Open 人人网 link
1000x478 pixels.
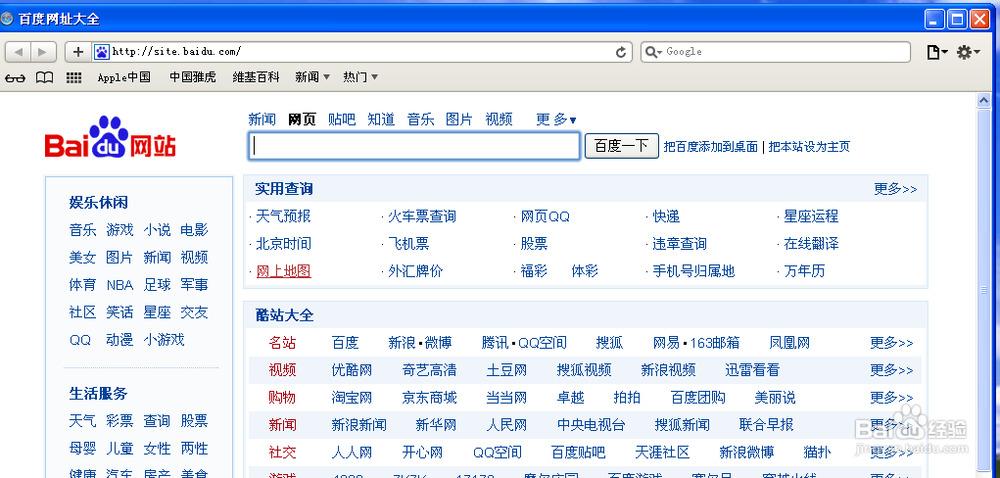coord(351,453)
